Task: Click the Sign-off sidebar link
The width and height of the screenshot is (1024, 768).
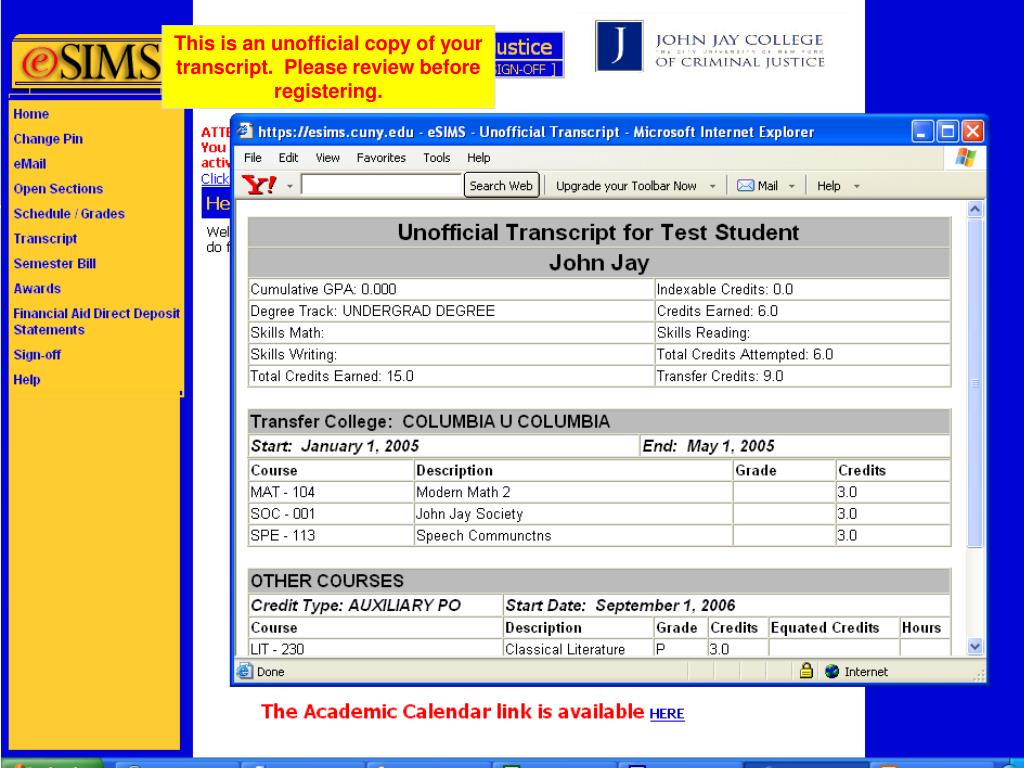Action: coord(37,355)
